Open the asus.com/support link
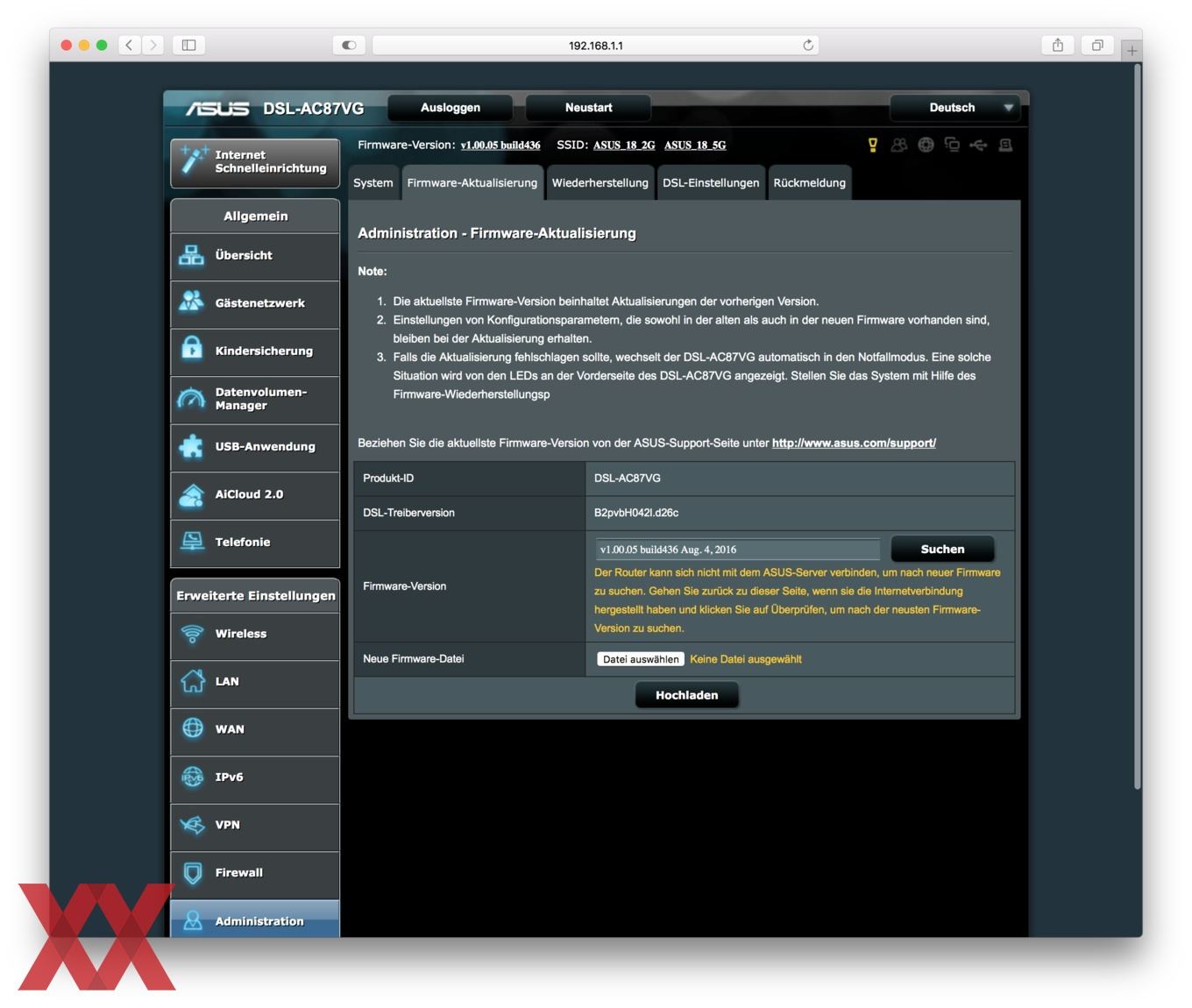The image size is (1192, 1008). 854,444
